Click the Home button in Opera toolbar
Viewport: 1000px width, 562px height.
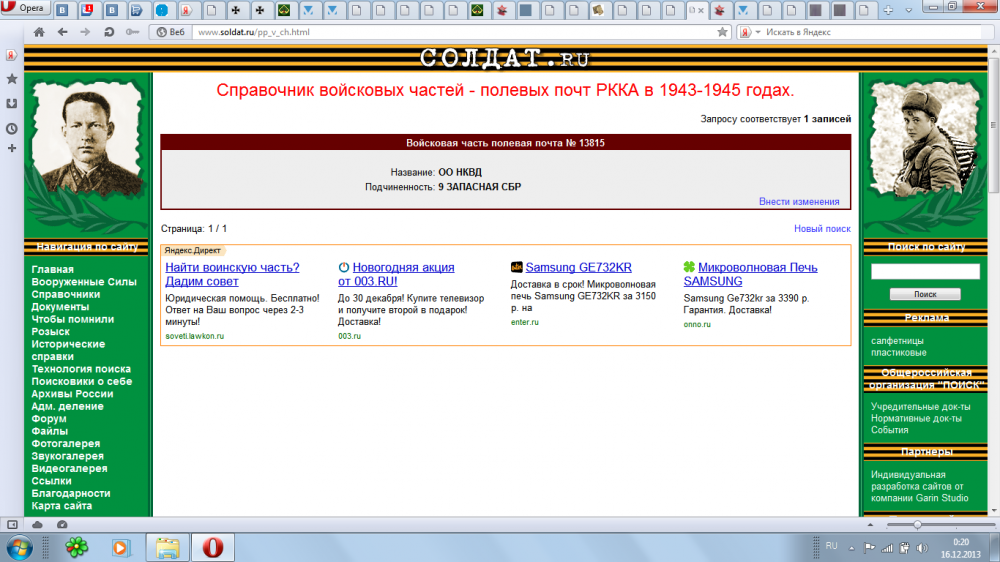pyautogui.click(x=38, y=32)
